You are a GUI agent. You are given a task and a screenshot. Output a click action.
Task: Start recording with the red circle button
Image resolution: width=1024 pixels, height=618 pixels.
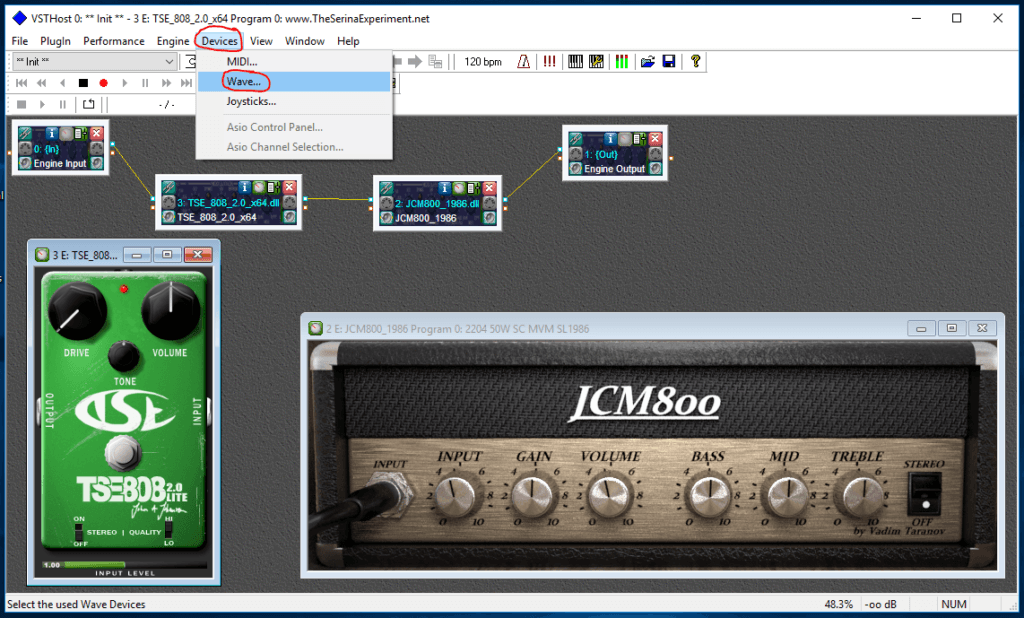(x=103, y=83)
